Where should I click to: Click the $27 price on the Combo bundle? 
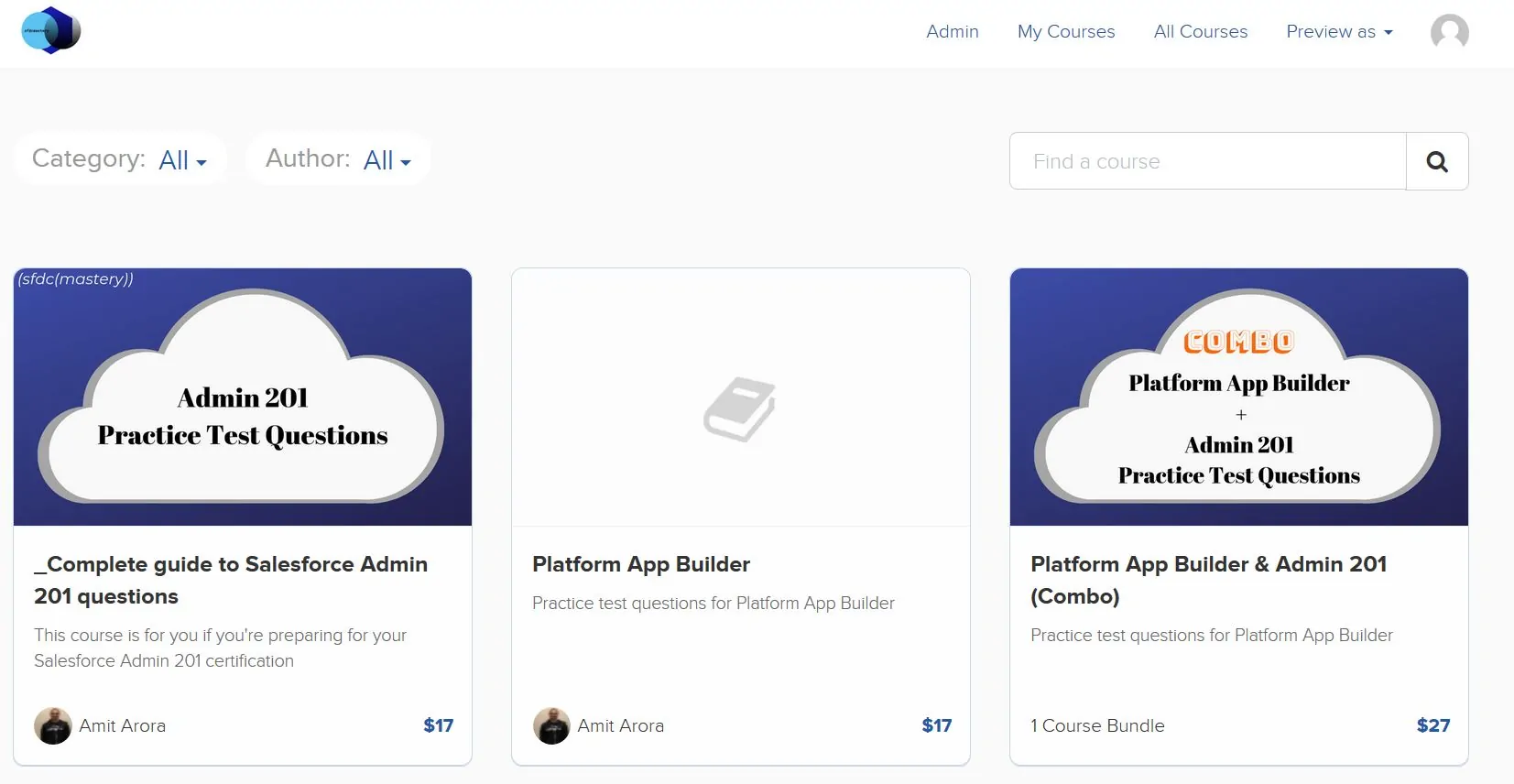[x=1432, y=725]
